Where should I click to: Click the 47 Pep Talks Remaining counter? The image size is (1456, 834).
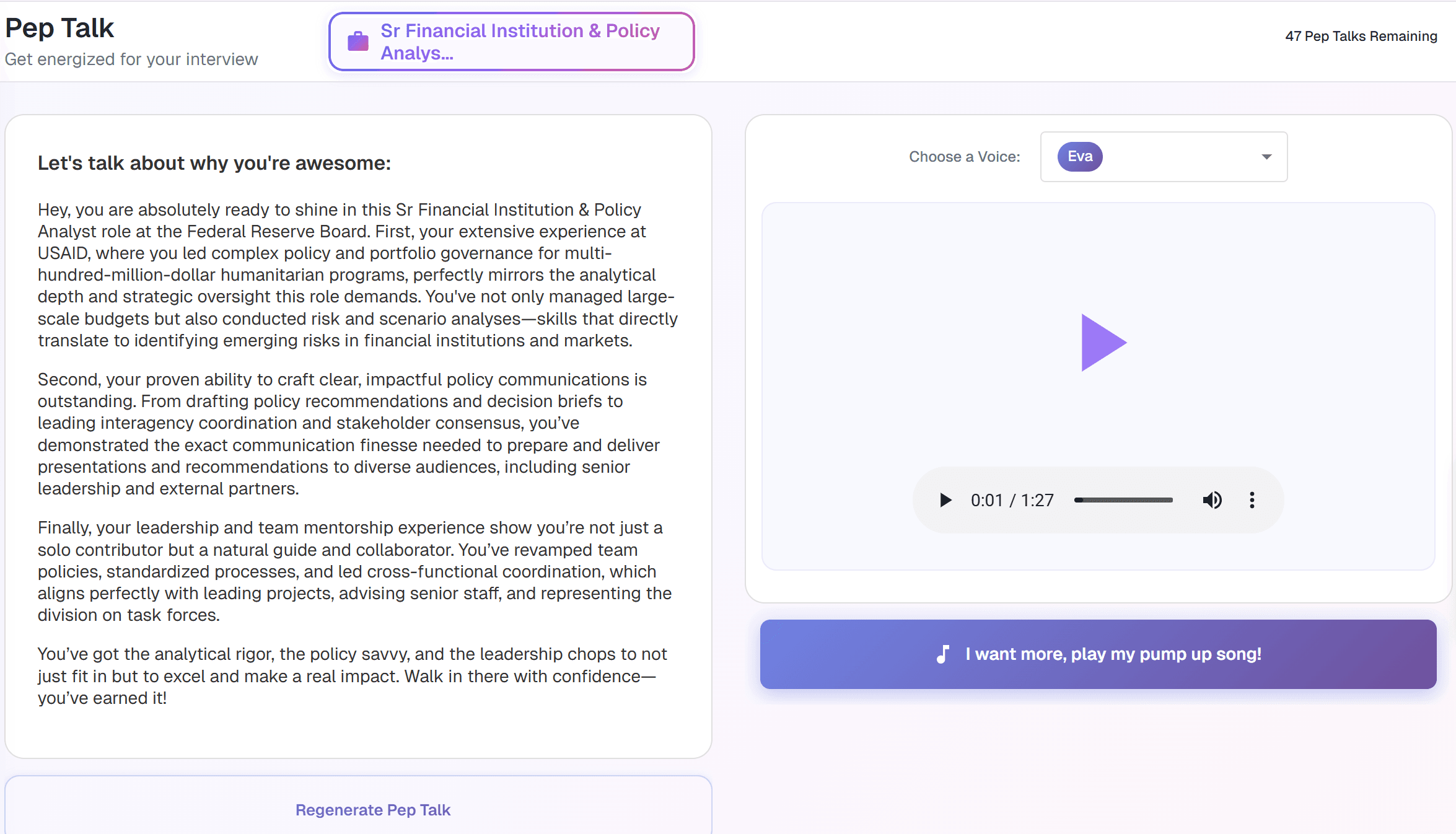tap(1361, 36)
